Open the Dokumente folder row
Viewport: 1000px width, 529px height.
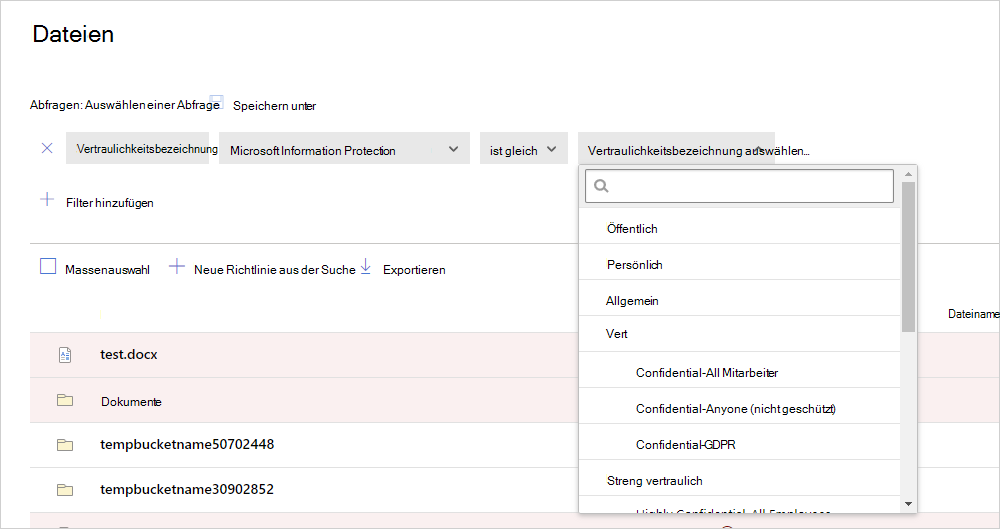tap(131, 401)
